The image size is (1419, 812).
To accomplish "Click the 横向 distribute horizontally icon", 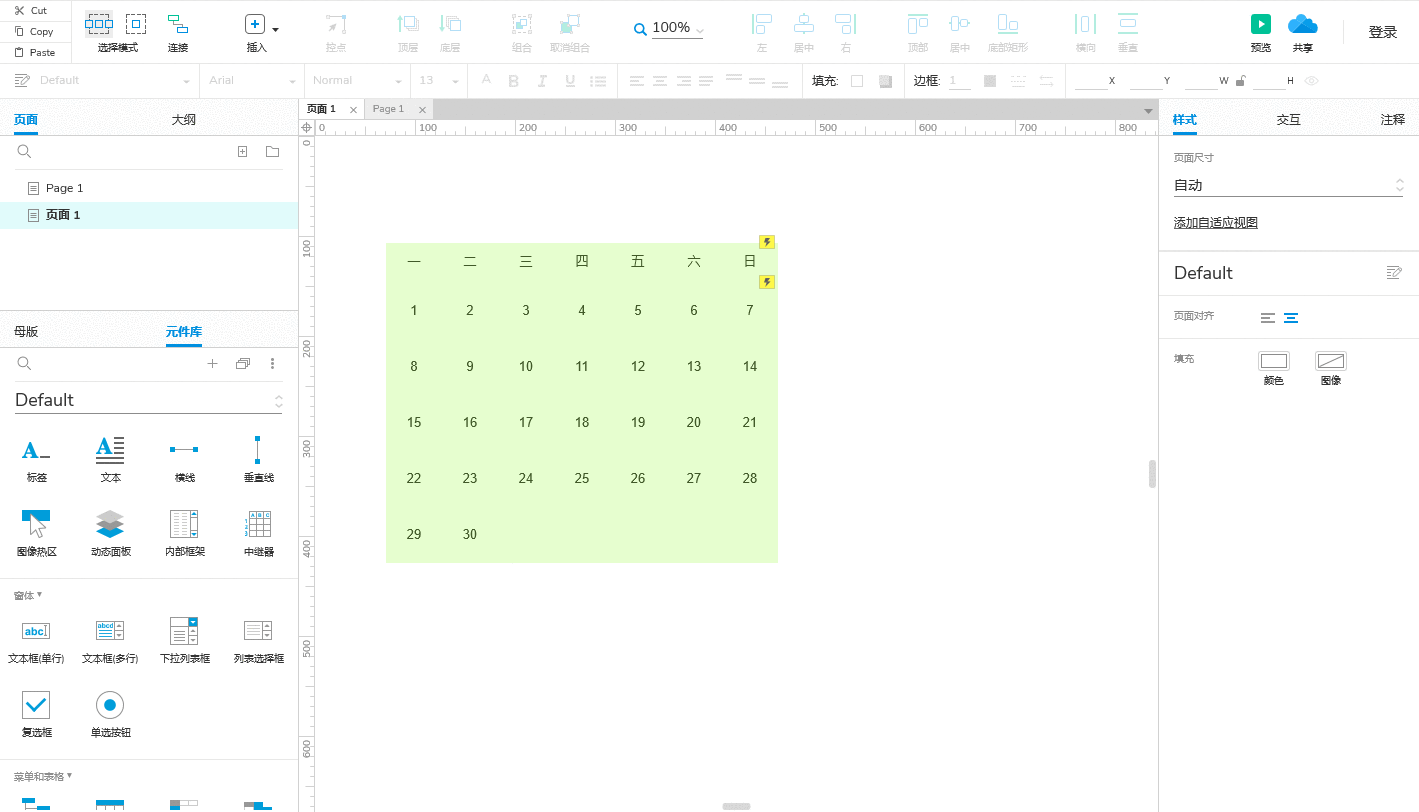I will pos(1085,24).
